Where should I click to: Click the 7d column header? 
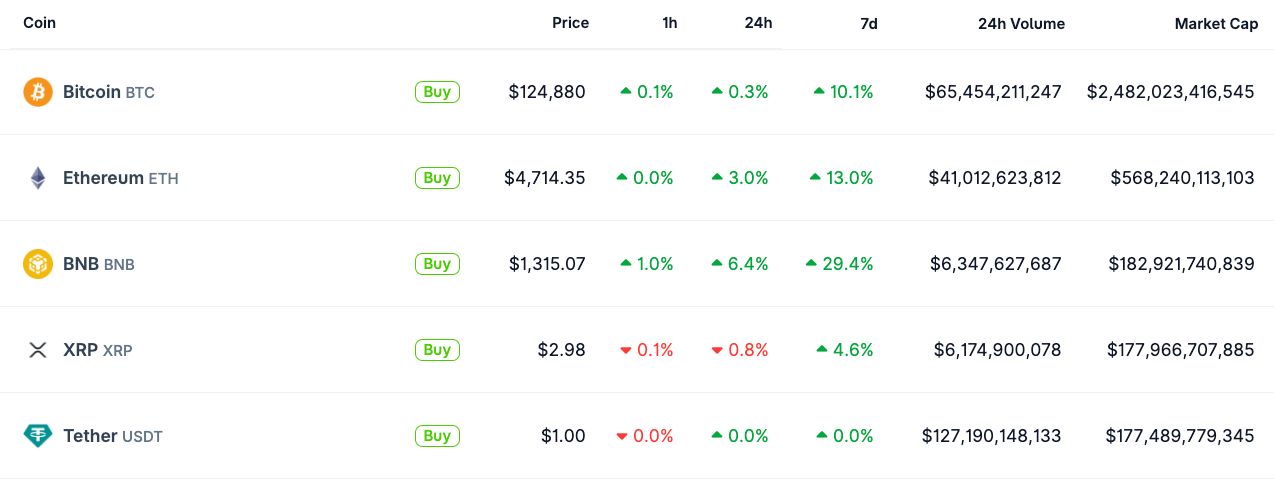point(869,23)
